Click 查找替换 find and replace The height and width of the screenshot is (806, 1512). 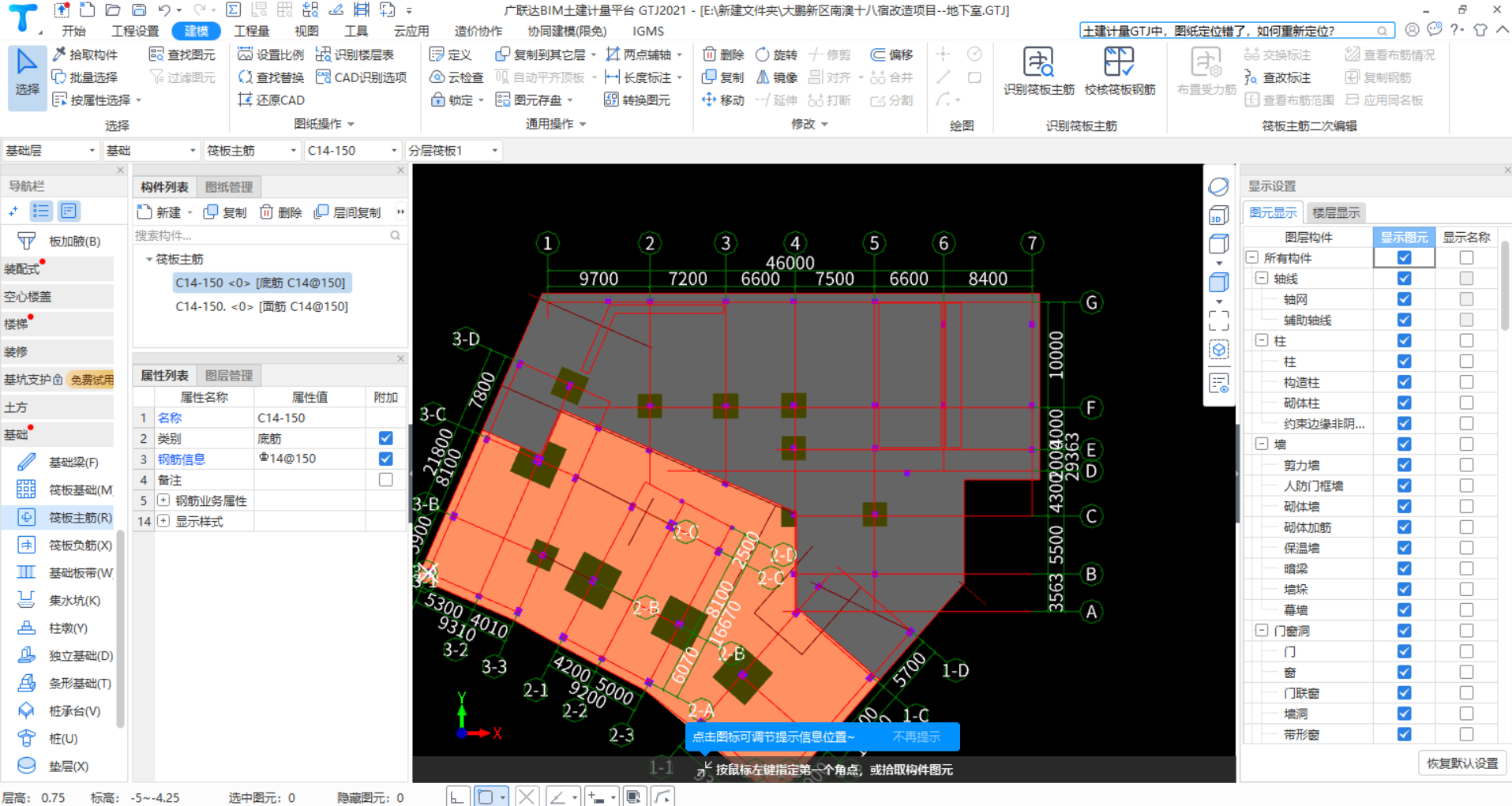click(271, 77)
